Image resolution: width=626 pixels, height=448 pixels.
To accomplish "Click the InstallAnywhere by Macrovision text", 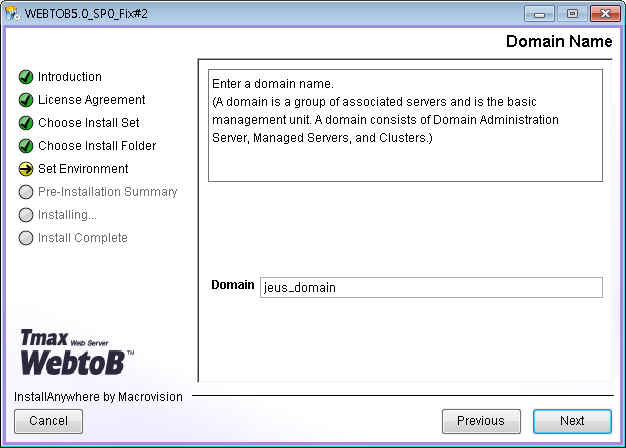I will pos(98,397).
